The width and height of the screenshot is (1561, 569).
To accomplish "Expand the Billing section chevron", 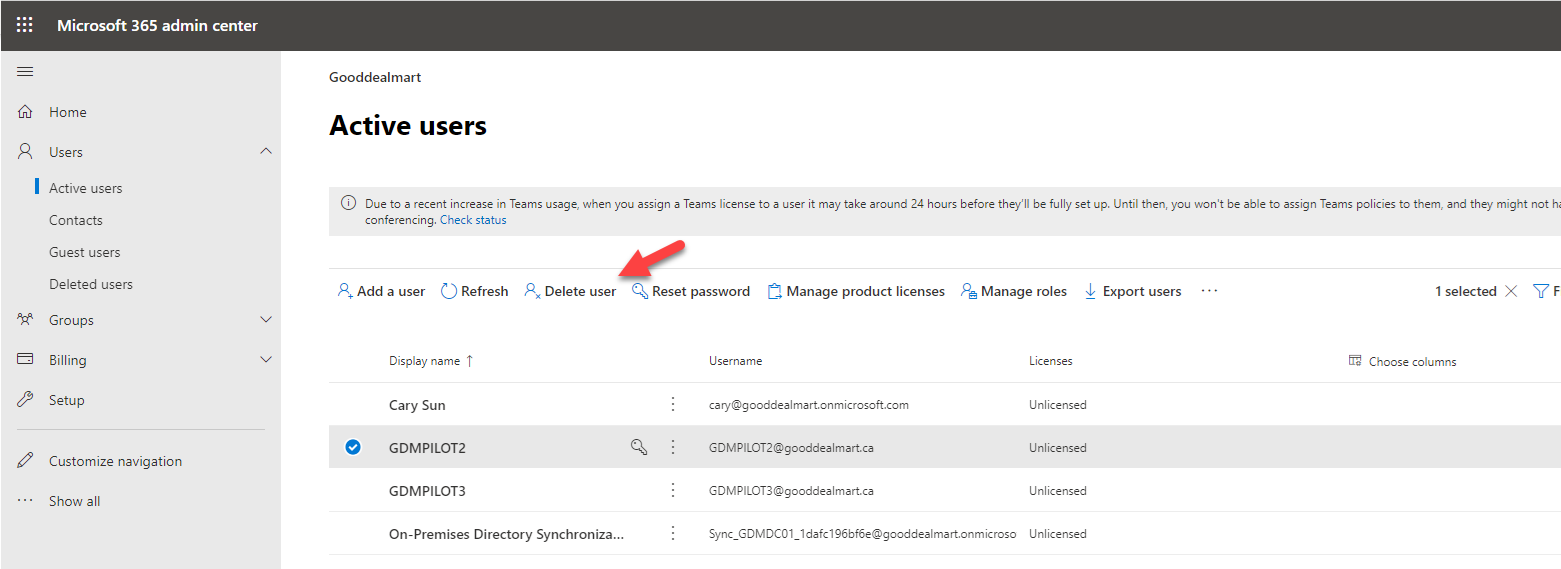I will 266,360.
